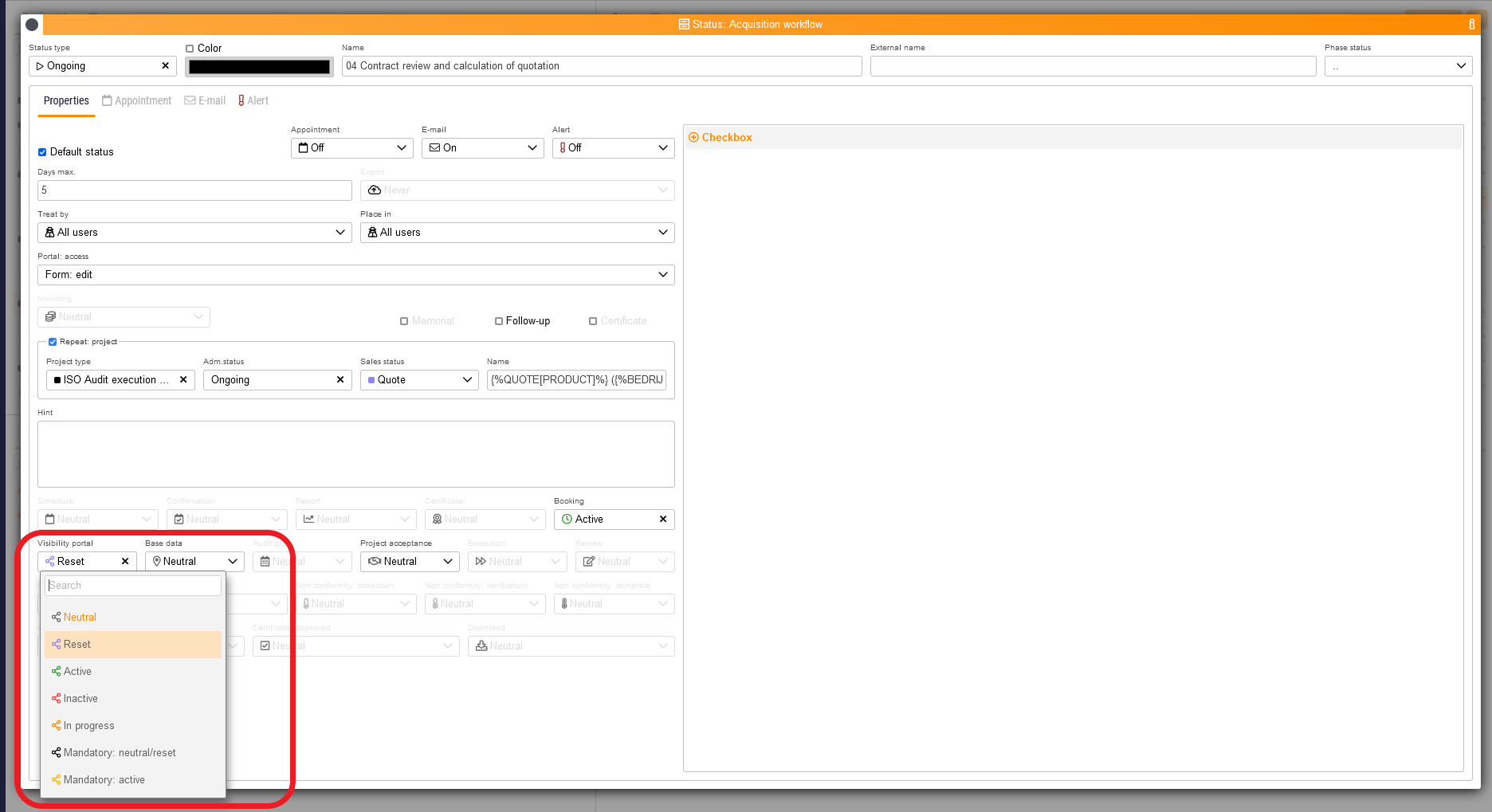The height and width of the screenshot is (812, 1492).
Task: Expand the Portal access Form: edit dropdown
Action: (x=355, y=275)
